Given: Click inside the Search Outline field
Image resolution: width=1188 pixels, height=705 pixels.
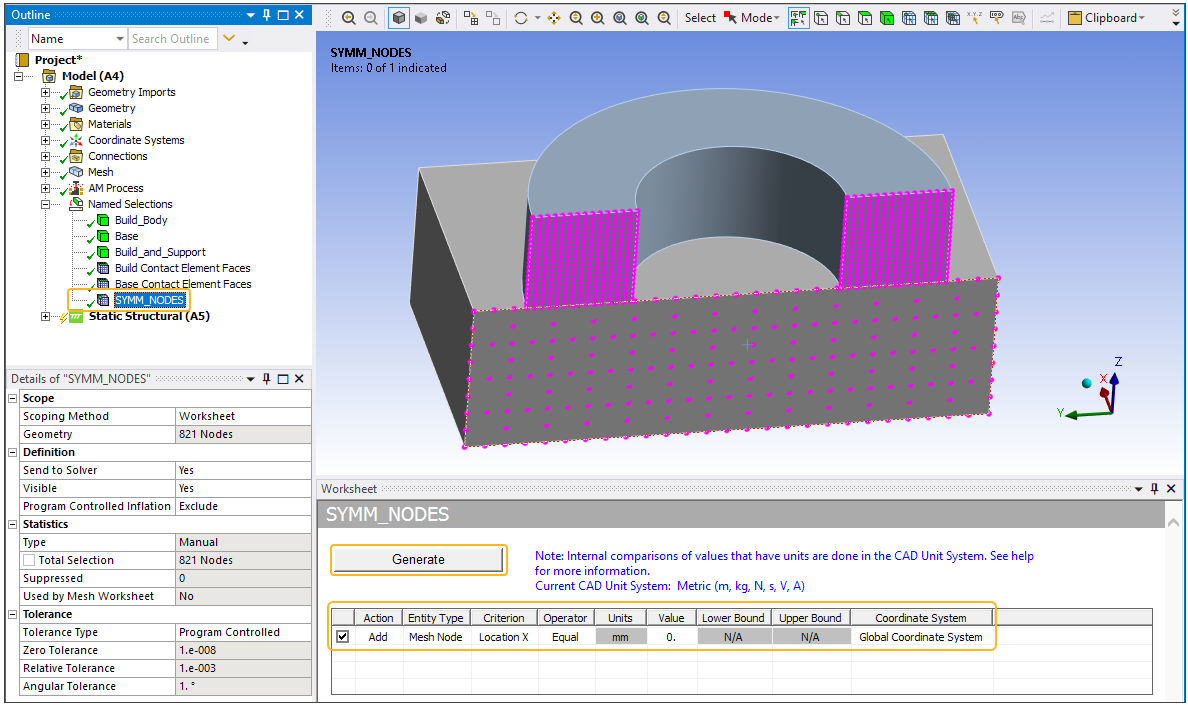Looking at the screenshot, I should 173,39.
